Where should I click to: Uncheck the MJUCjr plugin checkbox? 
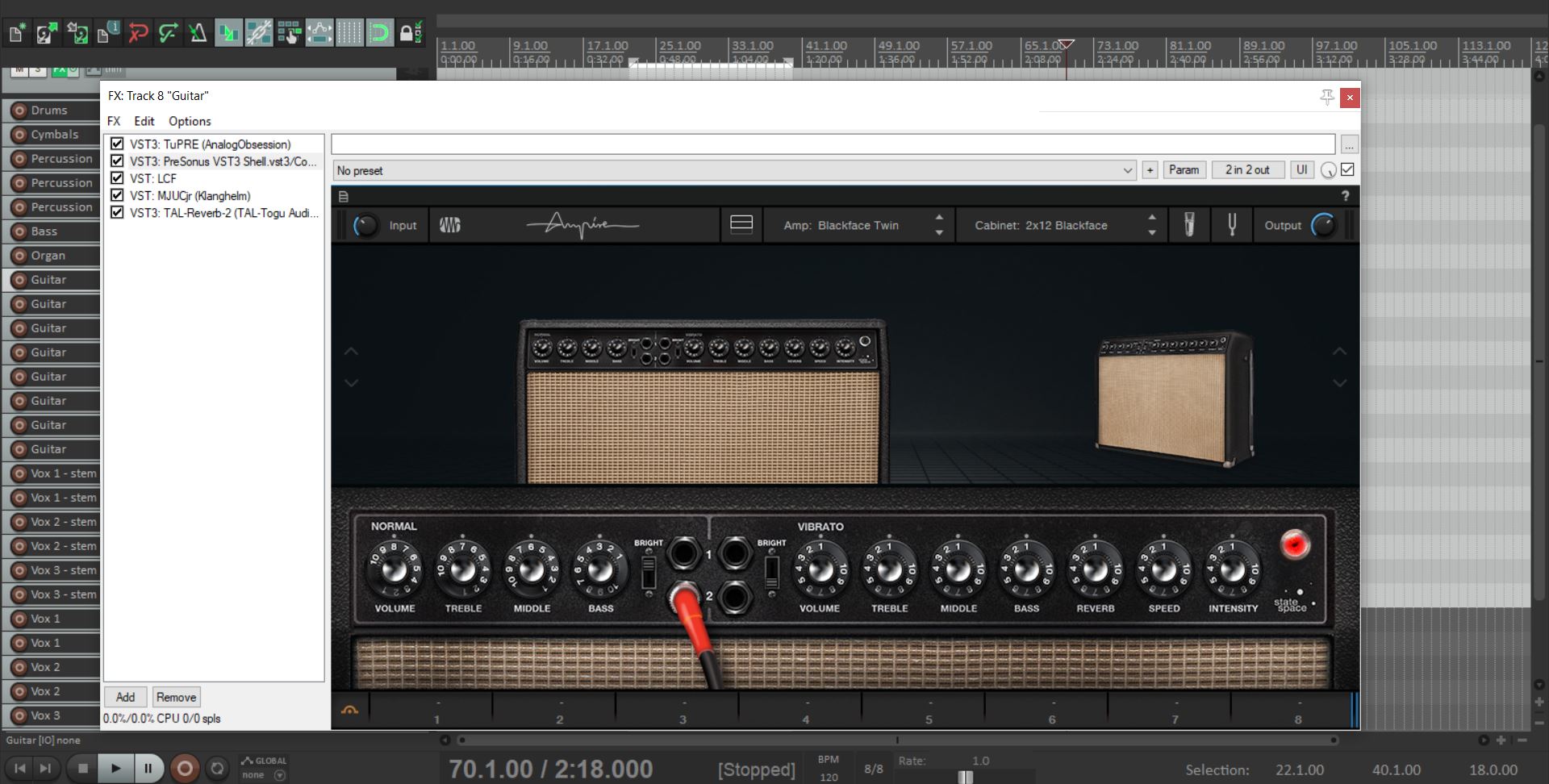(x=117, y=194)
